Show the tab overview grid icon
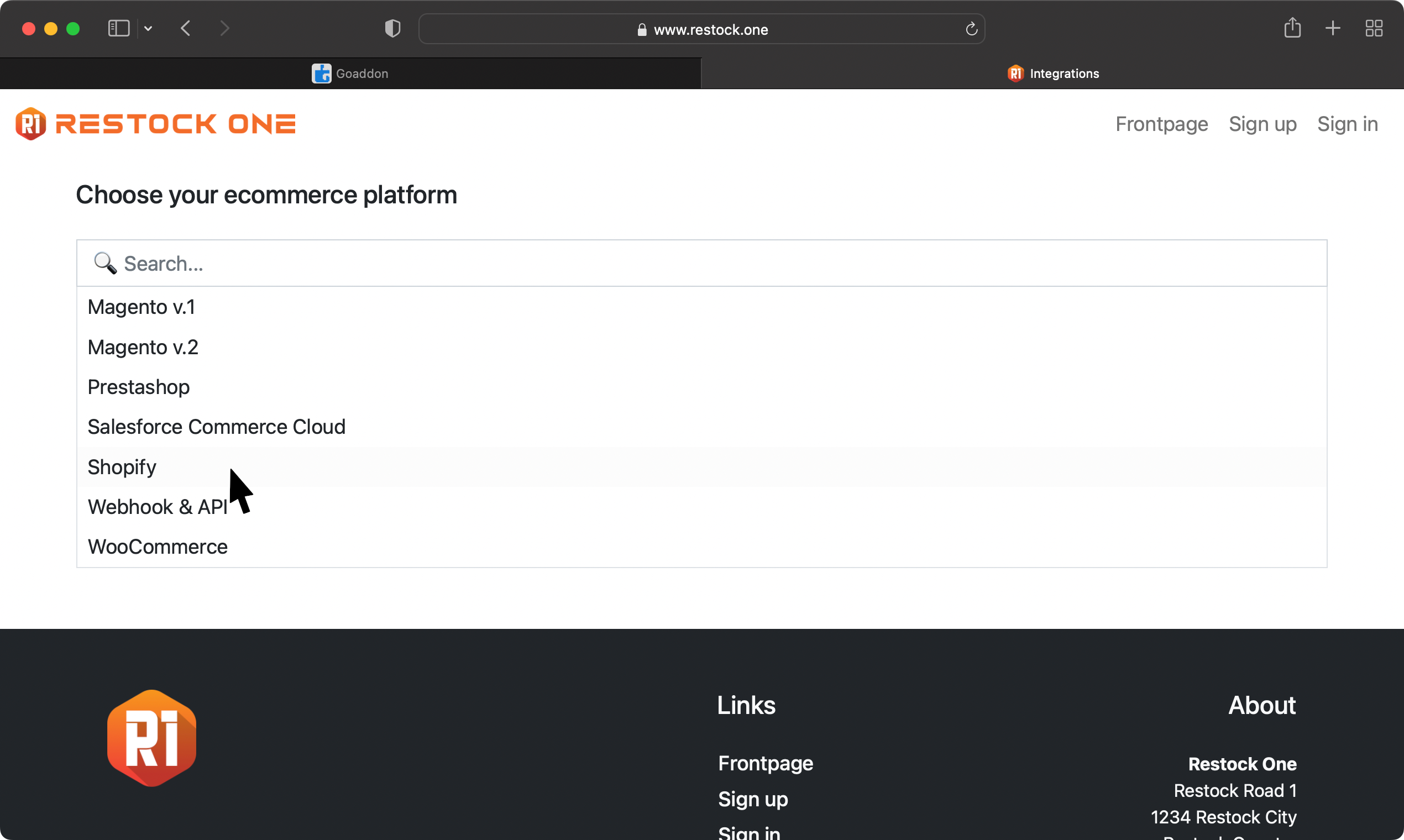 1374,28
